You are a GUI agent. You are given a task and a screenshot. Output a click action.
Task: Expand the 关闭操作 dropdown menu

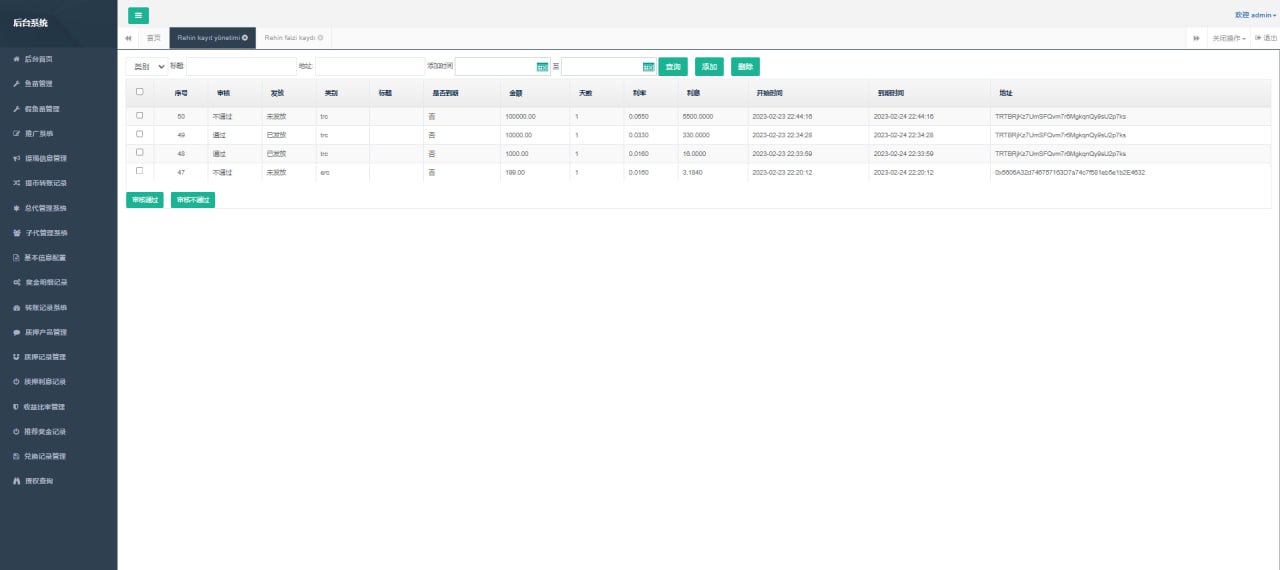1229,38
